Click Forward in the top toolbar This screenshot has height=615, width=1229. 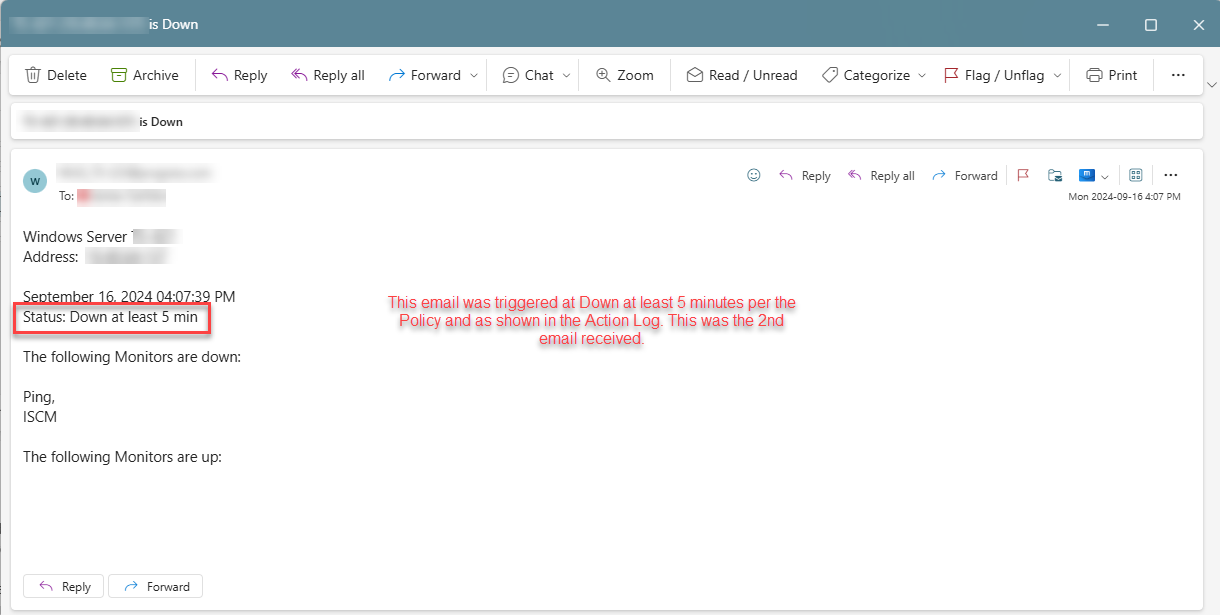pyautogui.click(x=424, y=75)
